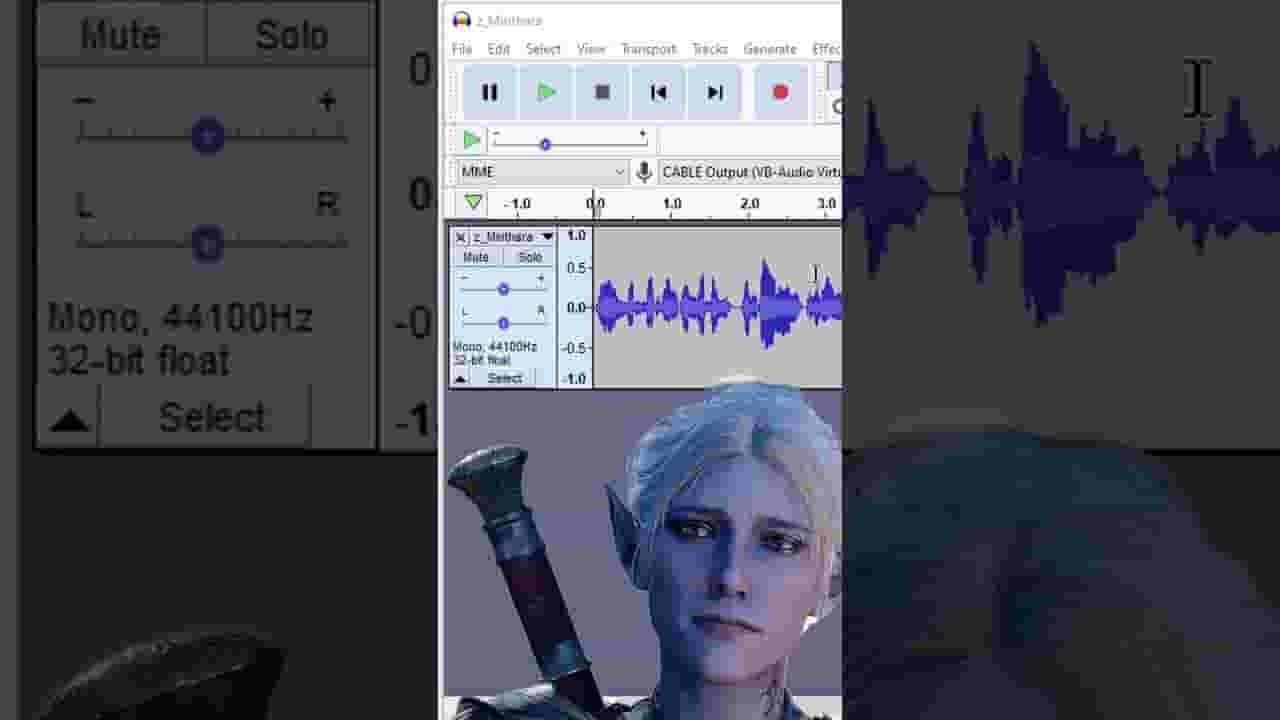1280x720 pixels.
Task: Solo the z_Minthara track
Action: point(530,257)
